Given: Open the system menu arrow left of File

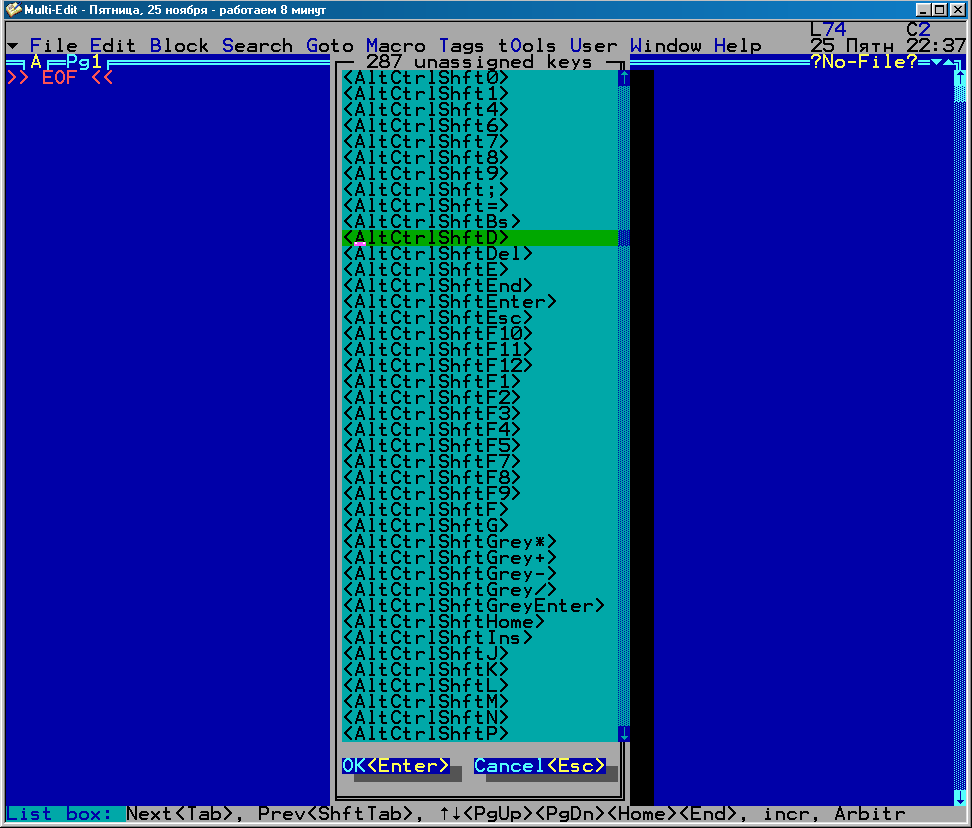Looking at the screenshot, I should click(x=12, y=47).
